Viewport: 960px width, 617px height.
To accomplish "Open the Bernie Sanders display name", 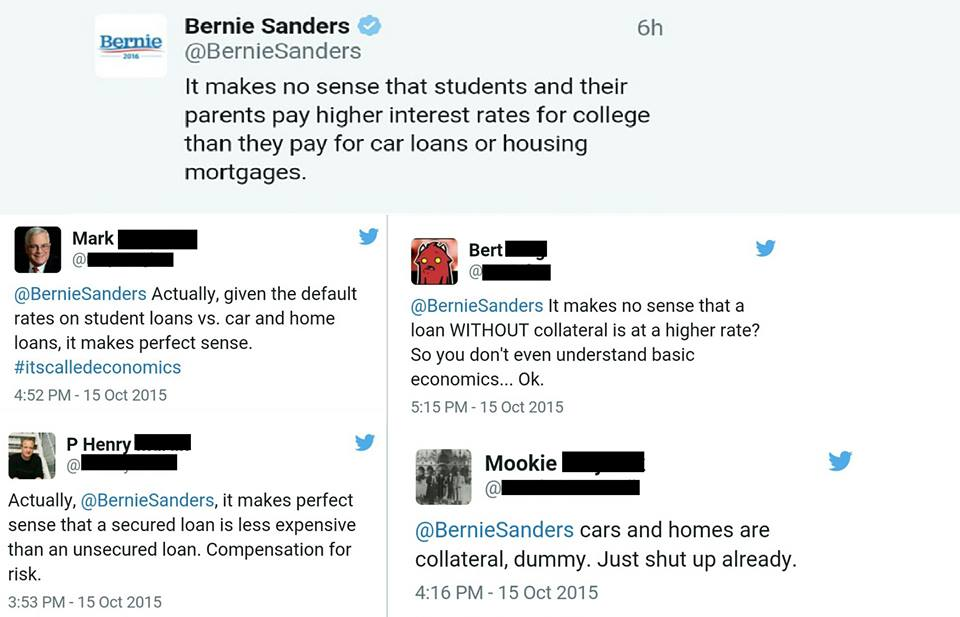I will click(x=267, y=26).
